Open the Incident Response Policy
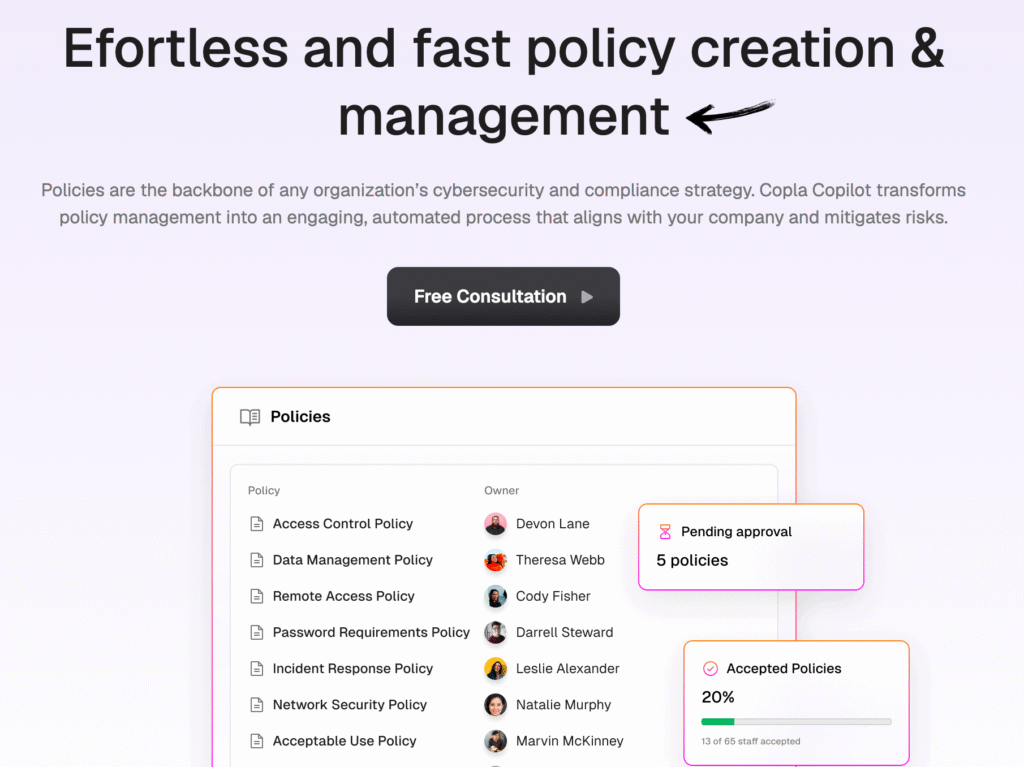This screenshot has width=1024, height=767. 352,668
